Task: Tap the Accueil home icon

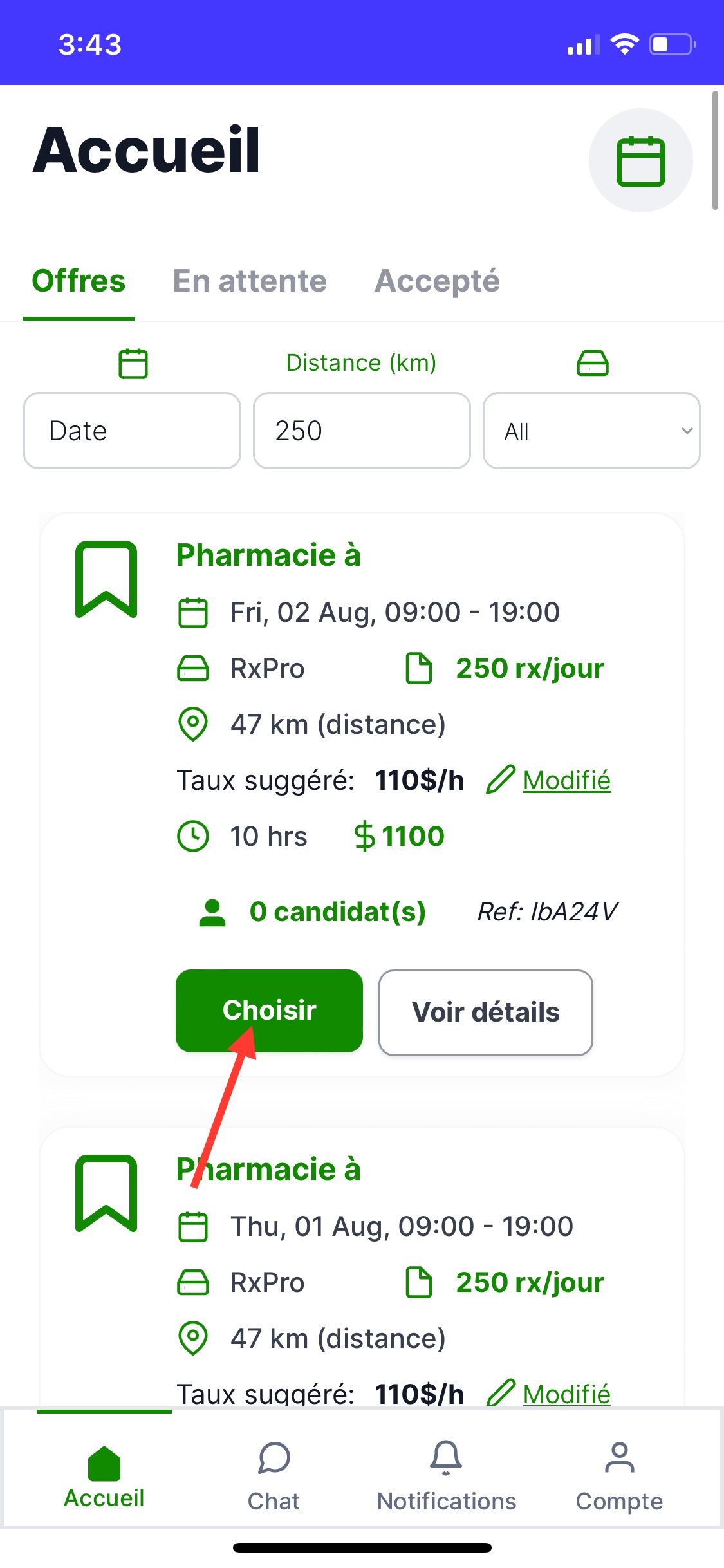Action: click(x=104, y=1464)
